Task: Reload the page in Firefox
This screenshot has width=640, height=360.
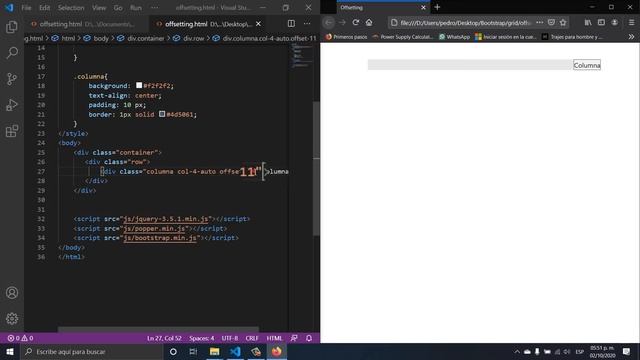Action: click(356, 22)
